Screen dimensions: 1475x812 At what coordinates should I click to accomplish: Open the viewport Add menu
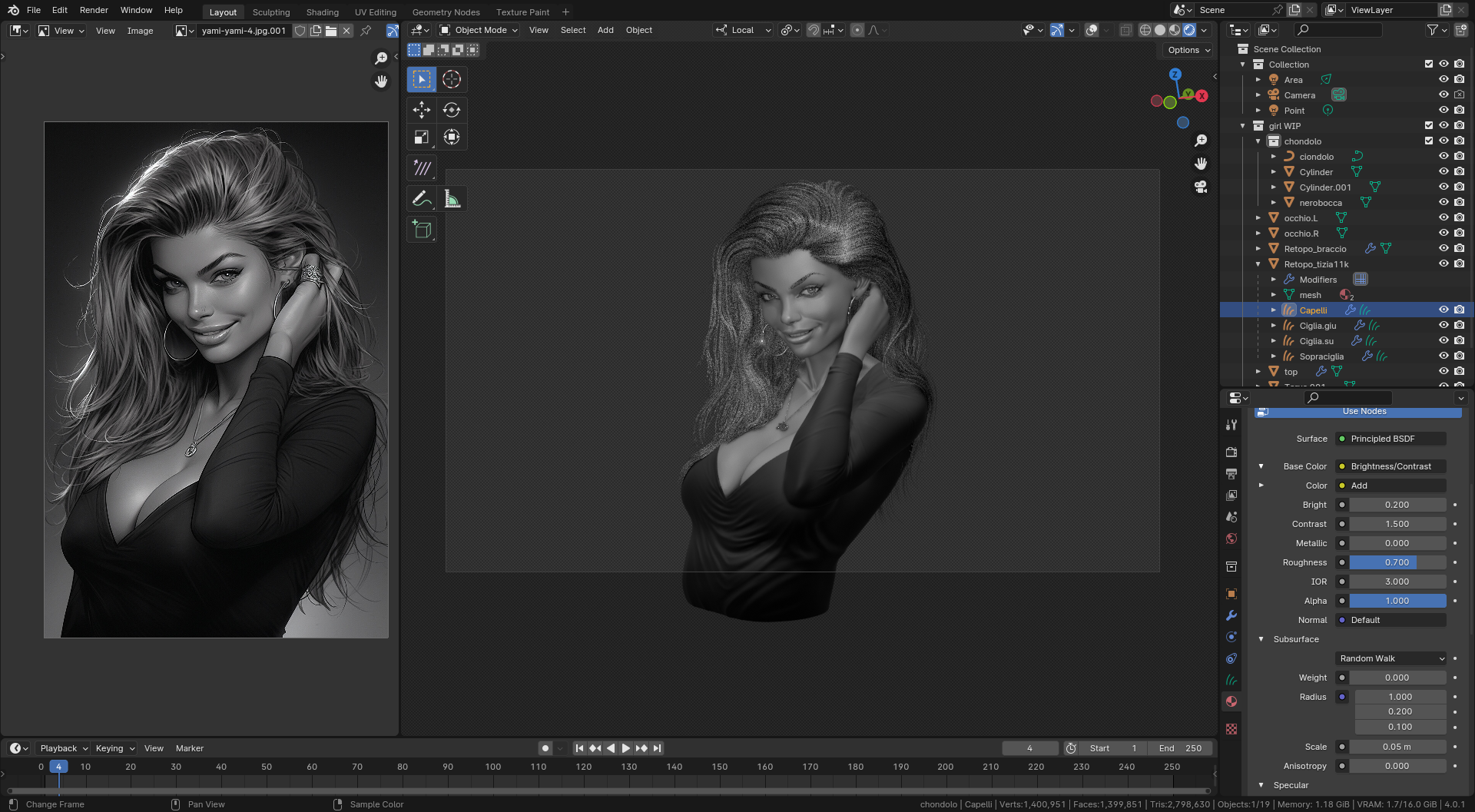click(x=605, y=30)
